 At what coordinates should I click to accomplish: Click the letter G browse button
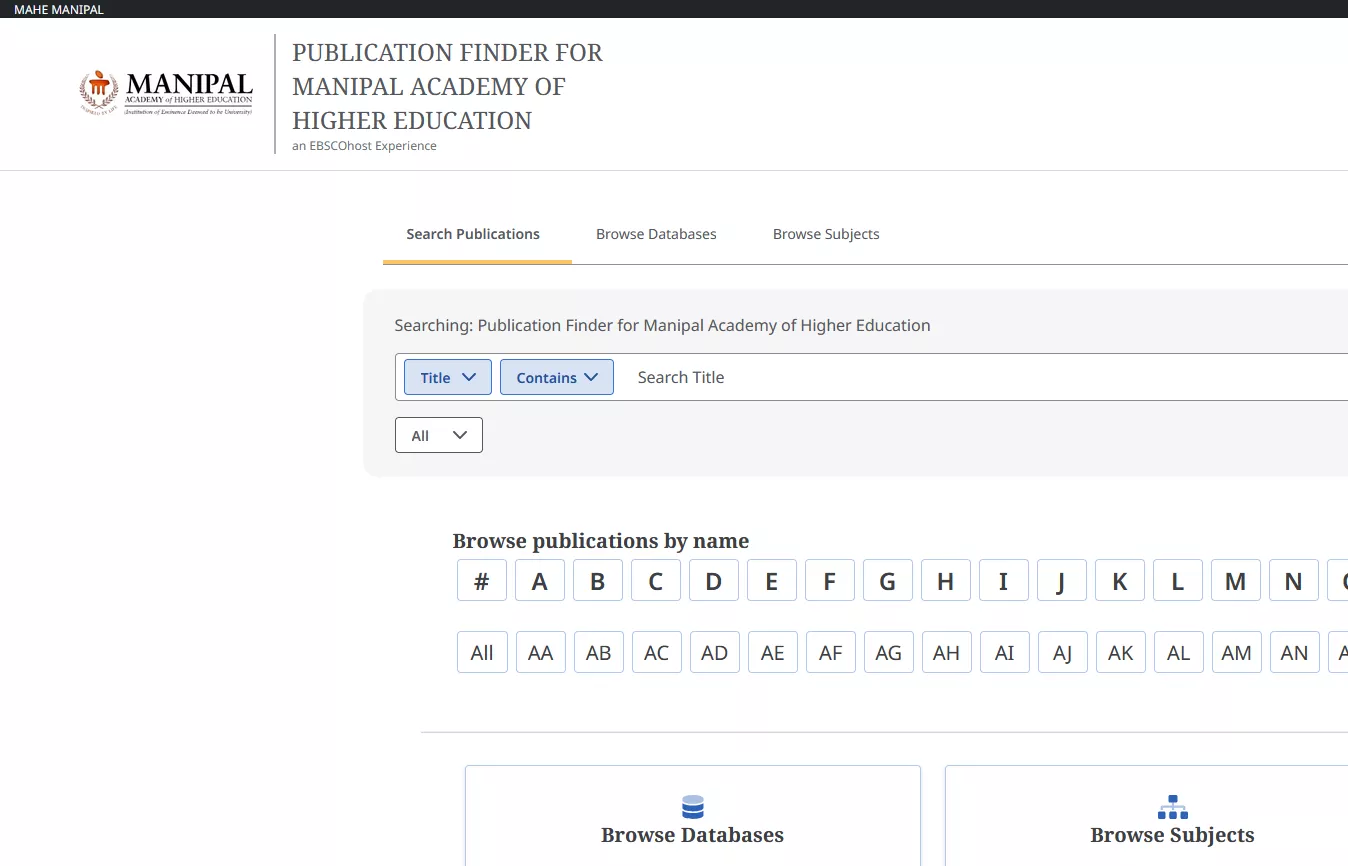coord(887,580)
